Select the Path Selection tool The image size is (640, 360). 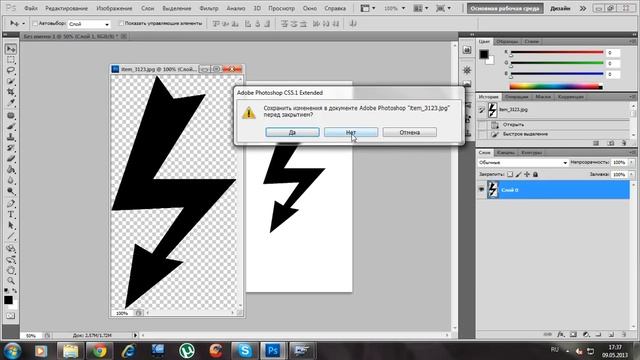[11, 225]
